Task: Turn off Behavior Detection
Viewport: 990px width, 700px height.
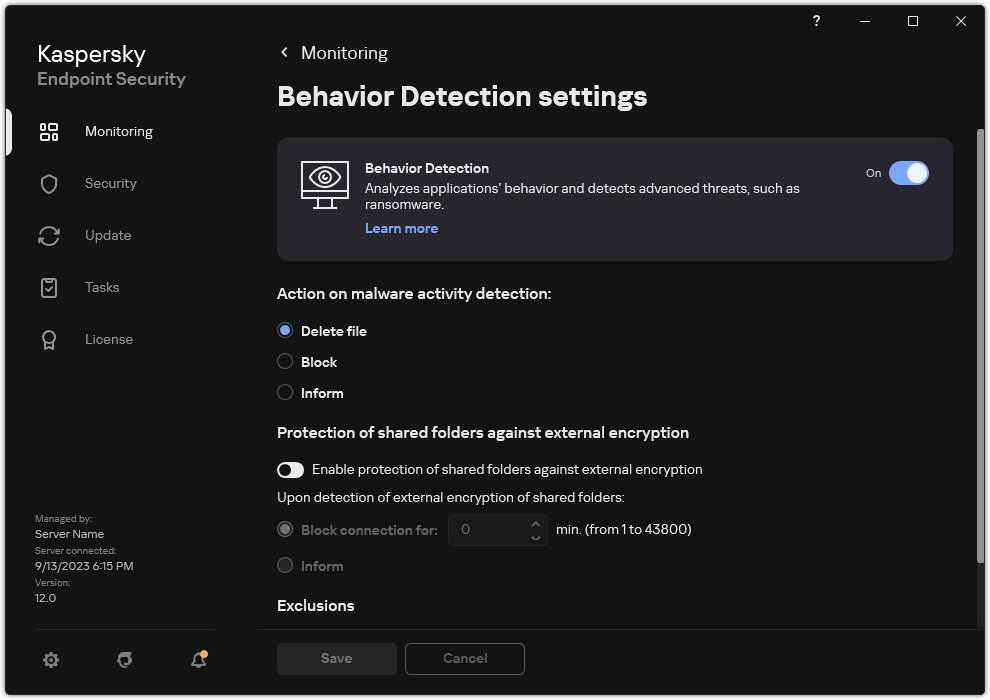Action: point(909,173)
